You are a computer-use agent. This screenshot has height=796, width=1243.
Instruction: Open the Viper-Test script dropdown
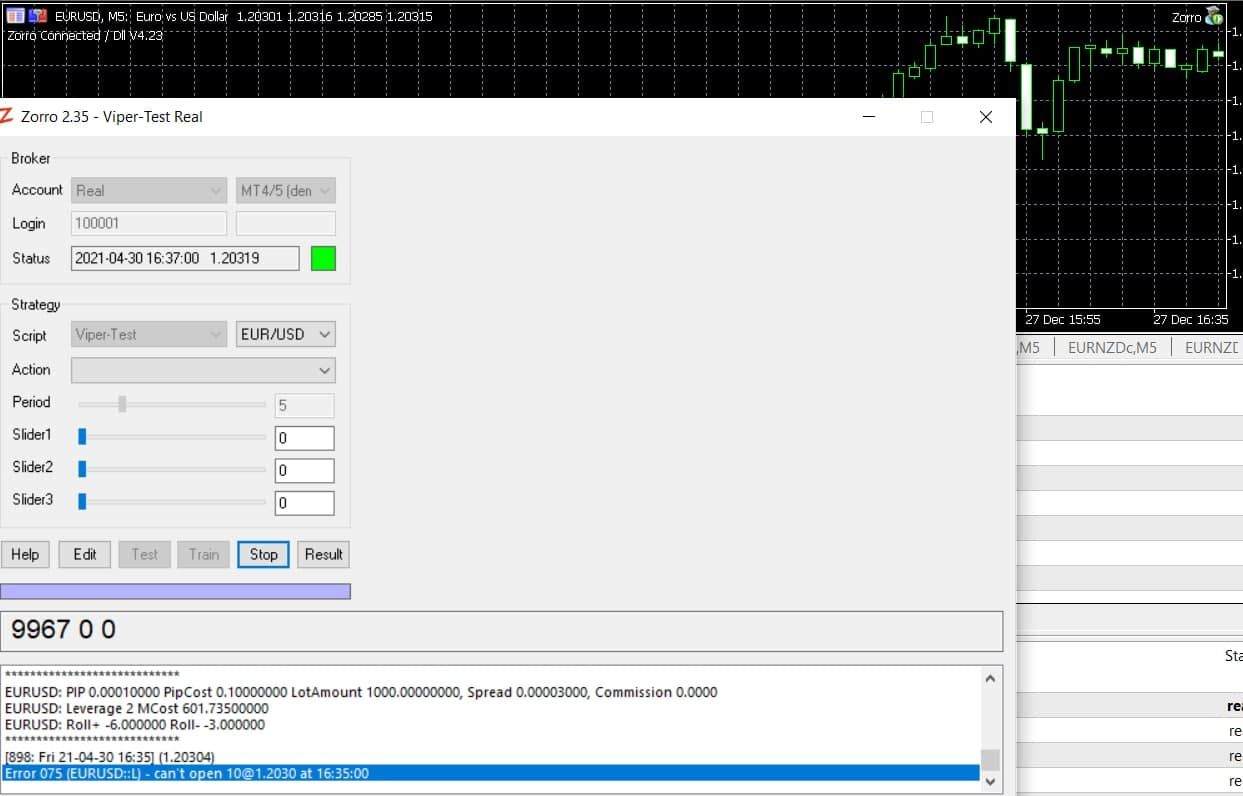(149, 334)
